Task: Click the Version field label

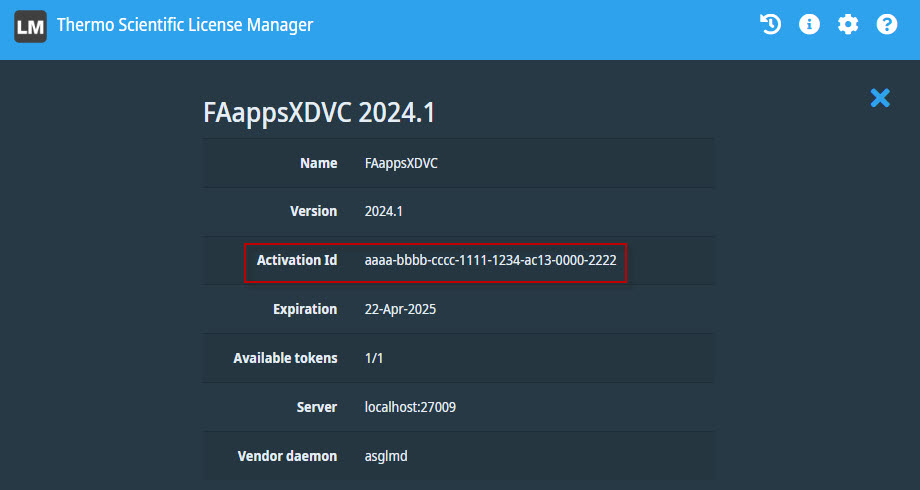Action: [313, 211]
